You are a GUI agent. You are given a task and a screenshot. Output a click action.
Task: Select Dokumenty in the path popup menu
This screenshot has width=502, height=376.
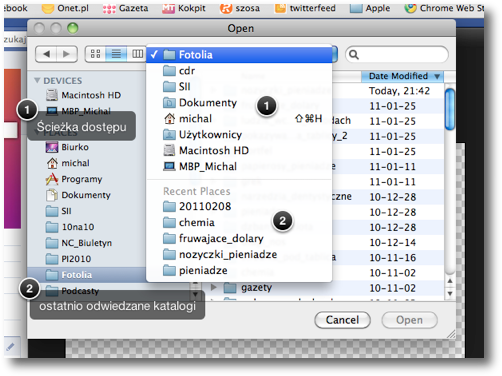[239, 103]
